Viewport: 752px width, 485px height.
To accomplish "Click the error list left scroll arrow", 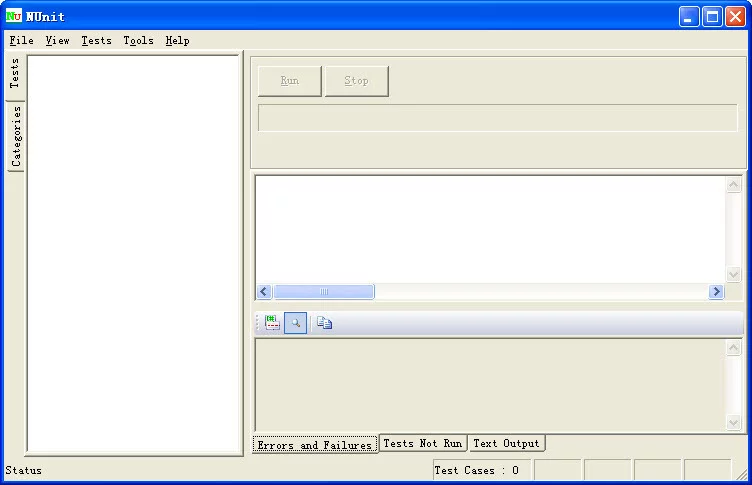I will [264, 292].
